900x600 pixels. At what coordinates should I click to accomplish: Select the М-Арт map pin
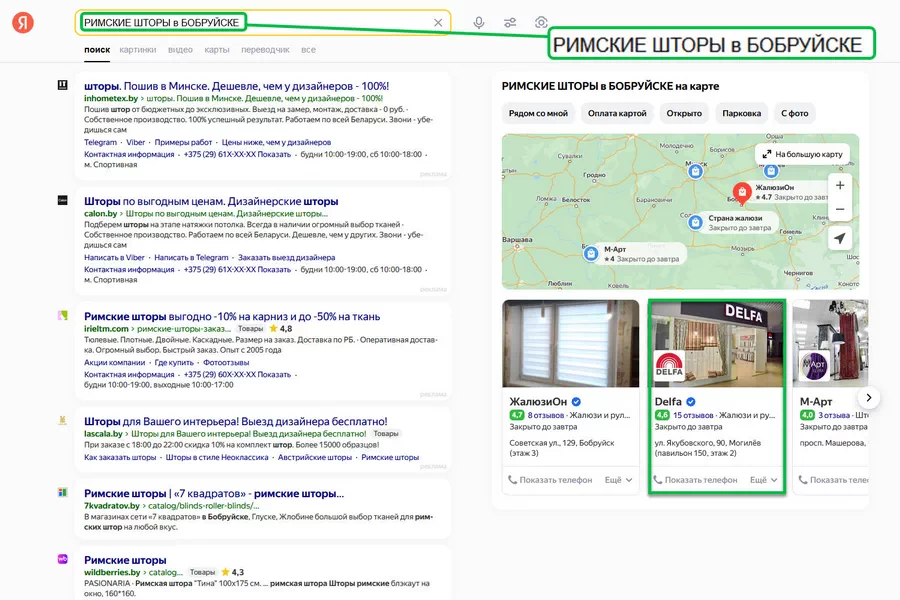pyautogui.click(x=591, y=253)
